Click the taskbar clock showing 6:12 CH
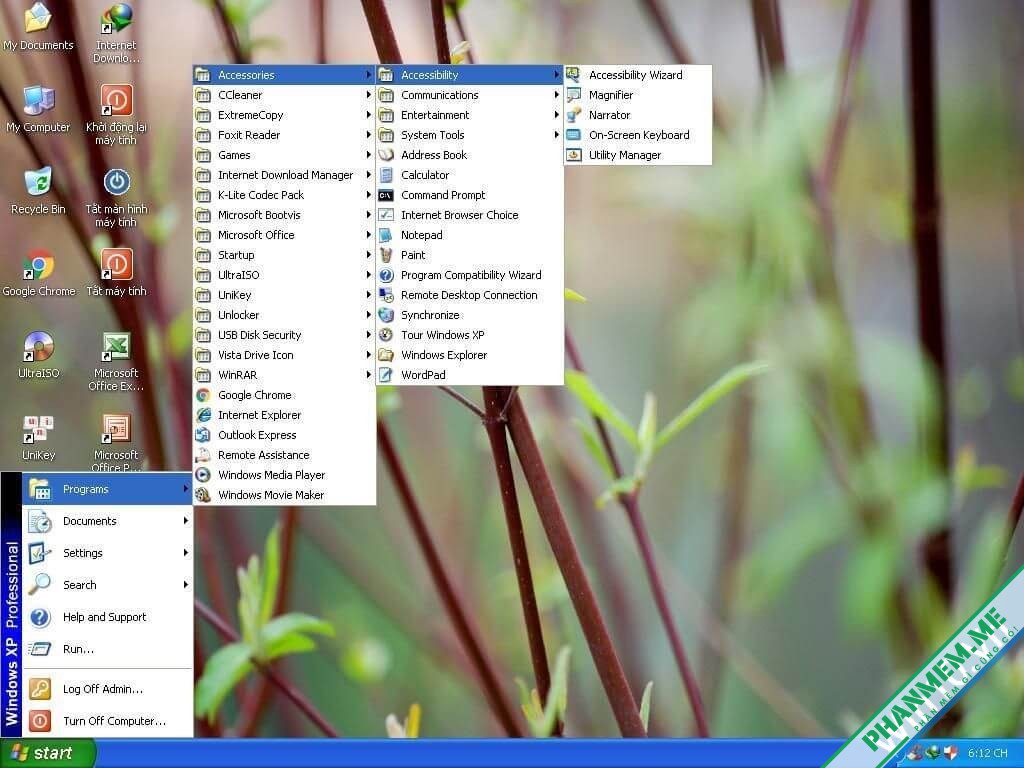 click(x=987, y=754)
